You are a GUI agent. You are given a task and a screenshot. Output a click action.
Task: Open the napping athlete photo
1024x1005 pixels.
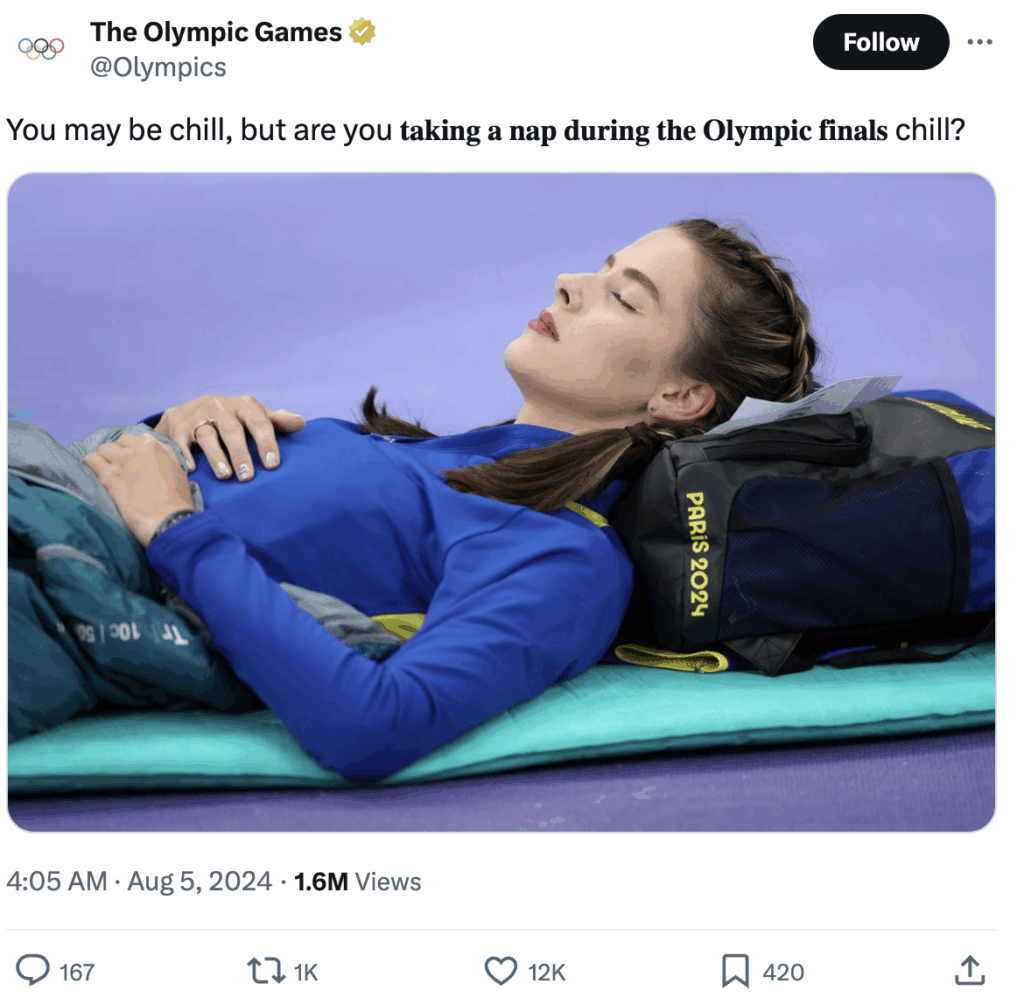click(501, 502)
